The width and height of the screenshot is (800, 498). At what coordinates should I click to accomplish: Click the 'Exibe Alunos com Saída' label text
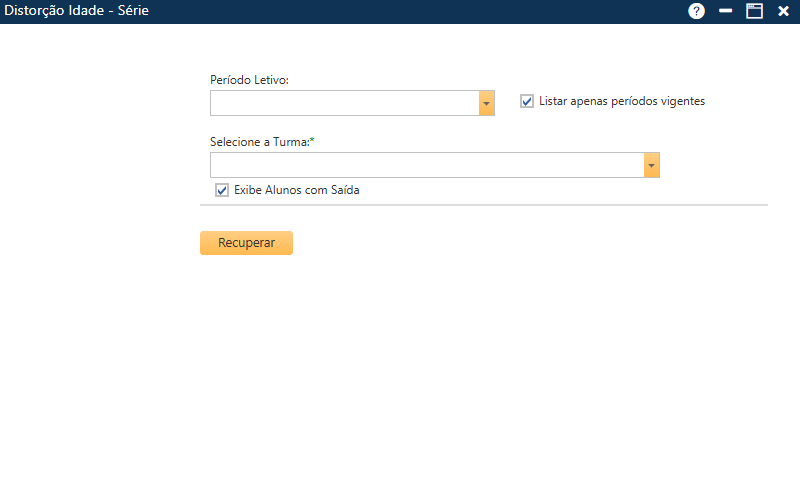(x=296, y=190)
